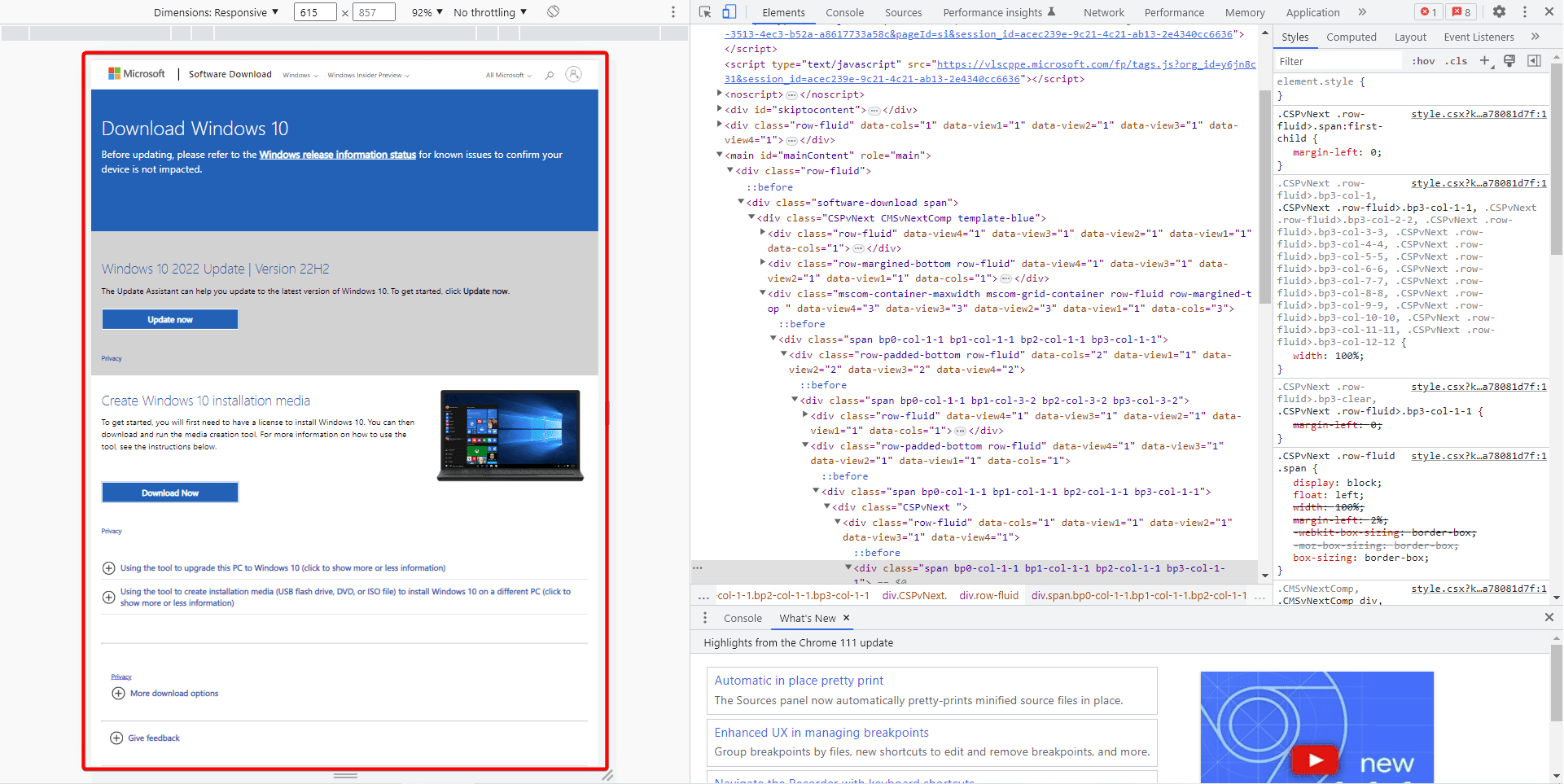Click the Download Now button

pos(170,493)
